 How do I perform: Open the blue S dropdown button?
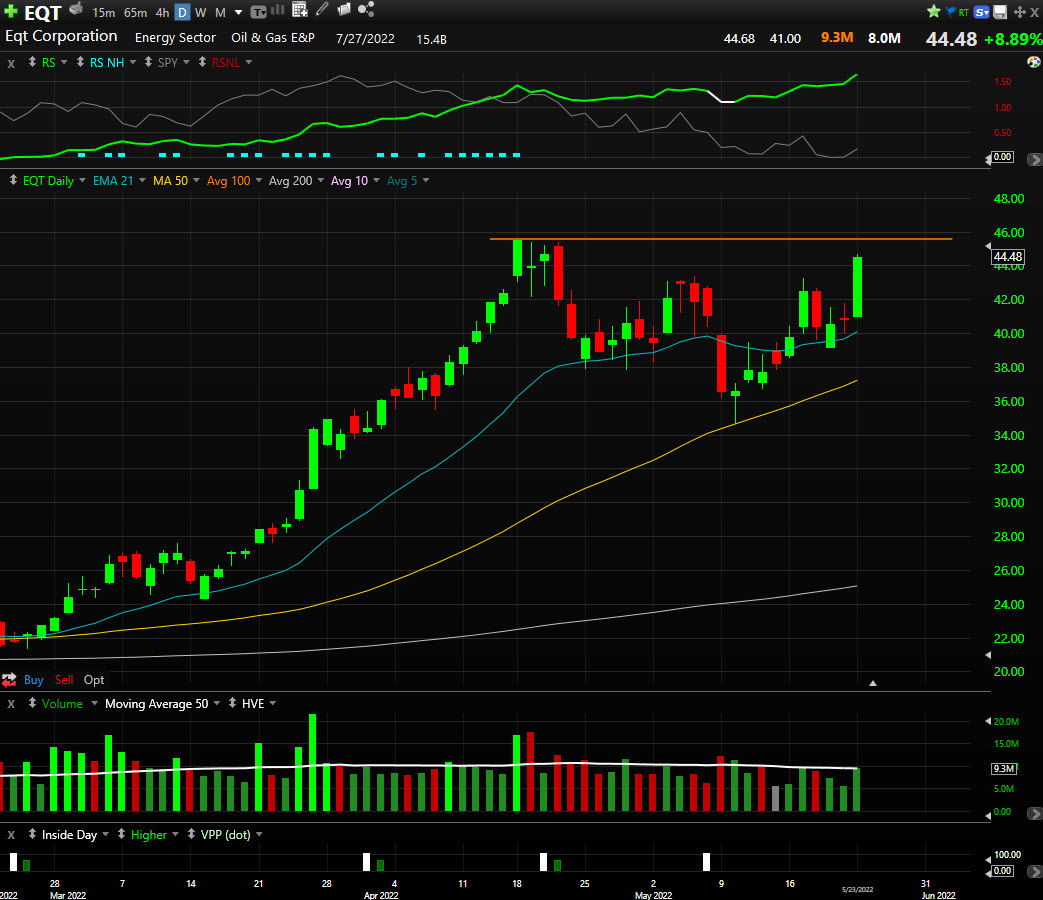coord(981,12)
